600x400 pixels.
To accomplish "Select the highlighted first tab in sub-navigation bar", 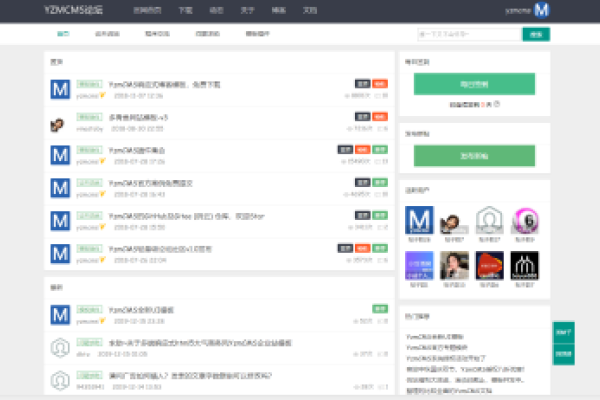I will (x=63, y=34).
